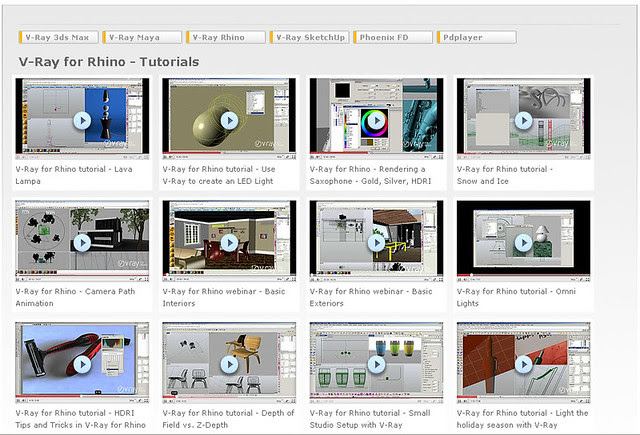Play the Light the holiday season video

[x=523, y=364]
